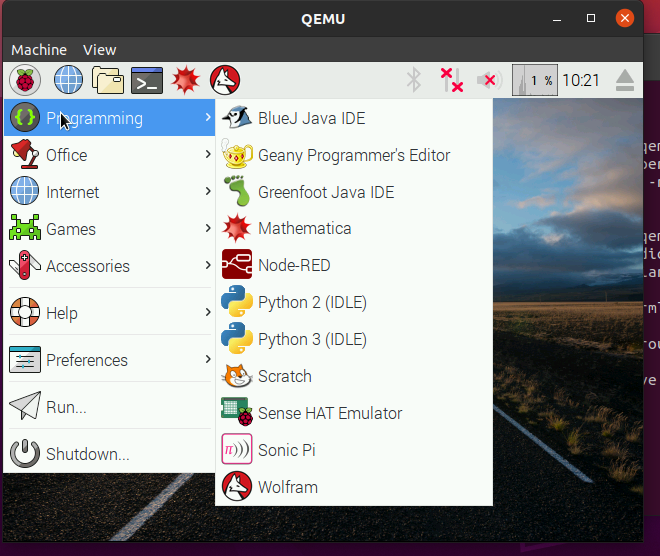Click the Geany teapot icon

click(237, 154)
